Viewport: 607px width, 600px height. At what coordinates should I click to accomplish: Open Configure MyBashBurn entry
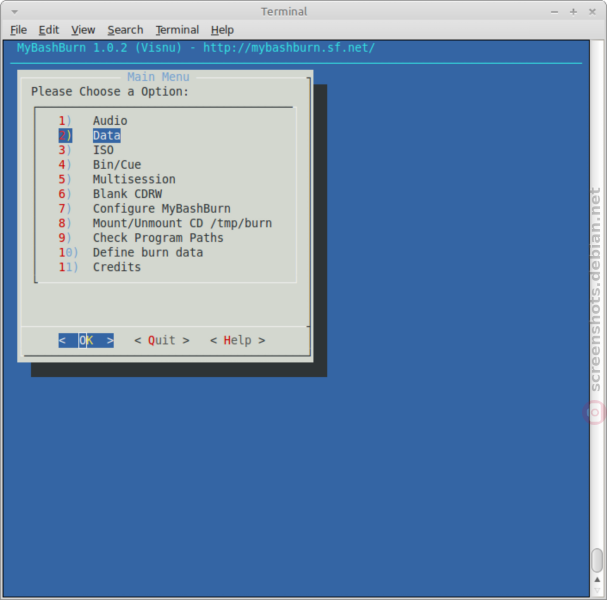click(144, 209)
